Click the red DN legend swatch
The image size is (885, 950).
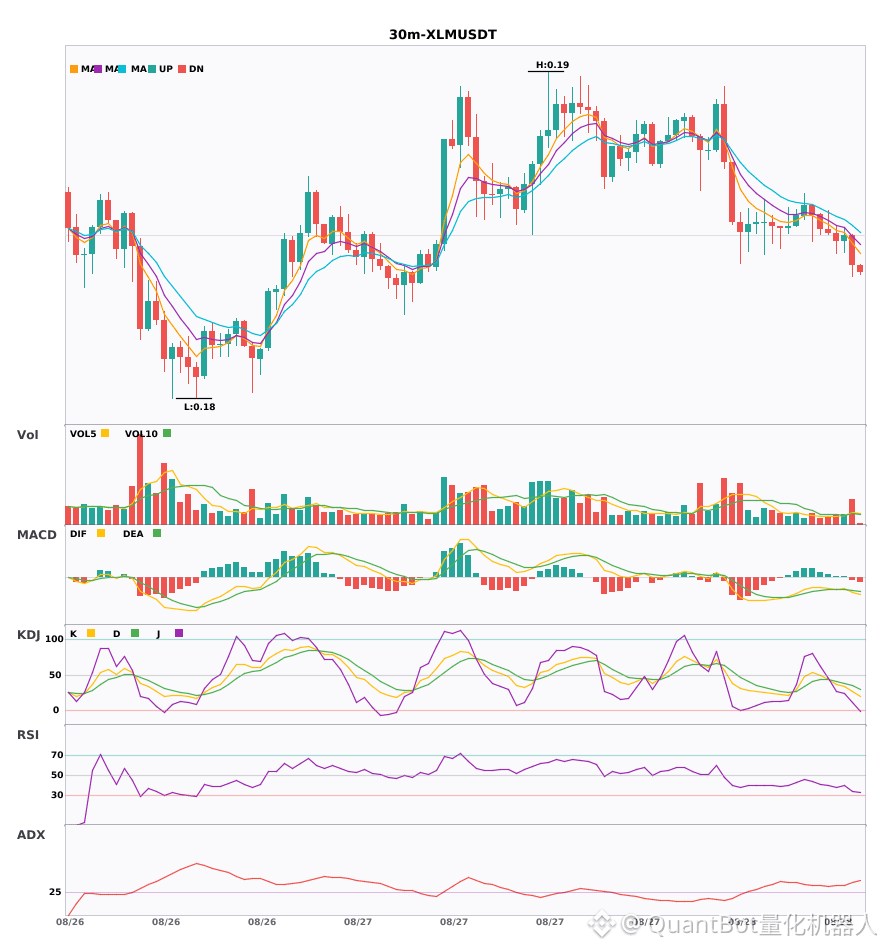(182, 69)
